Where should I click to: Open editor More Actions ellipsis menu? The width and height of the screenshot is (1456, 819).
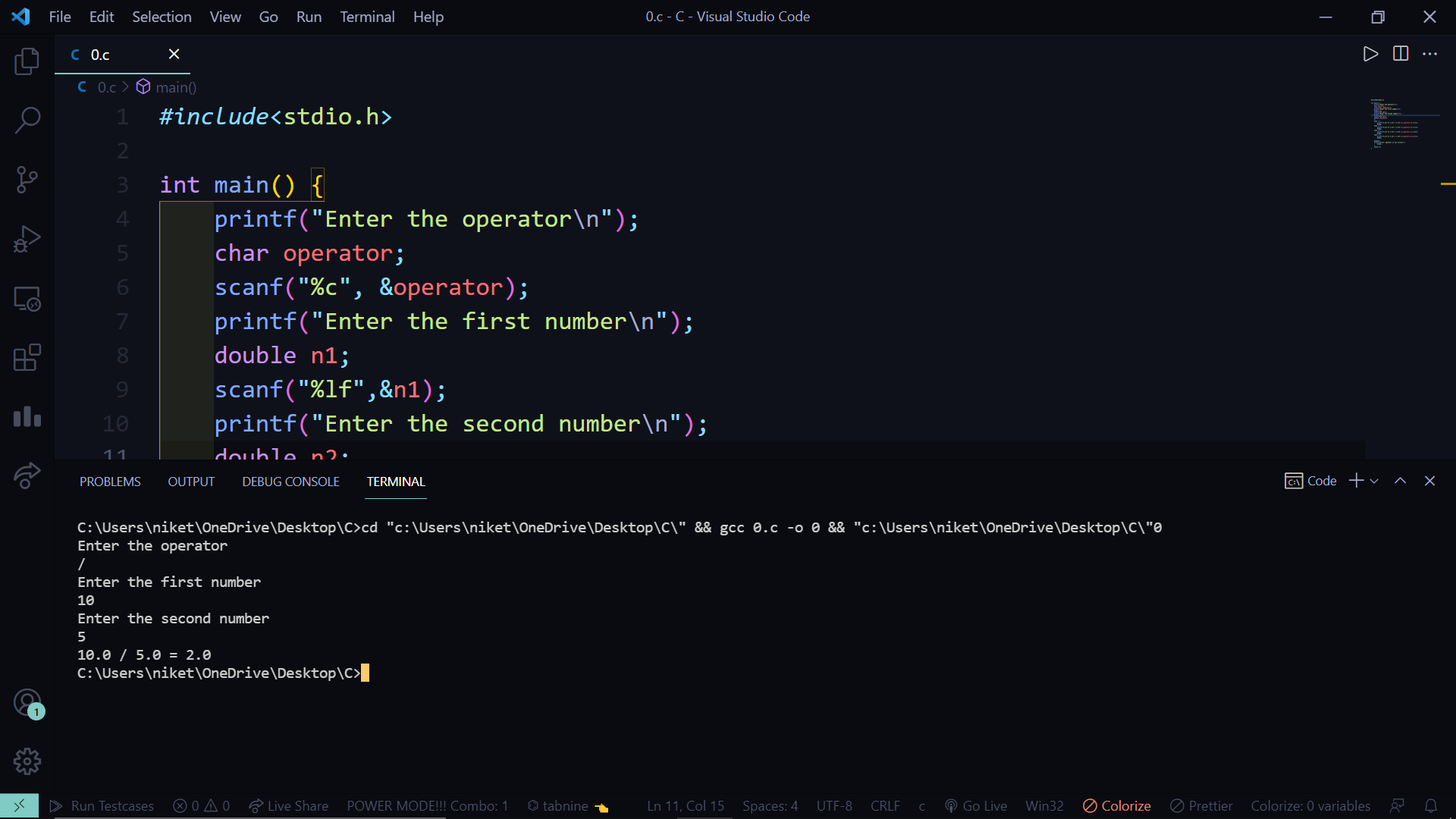tap(1429, 54)
